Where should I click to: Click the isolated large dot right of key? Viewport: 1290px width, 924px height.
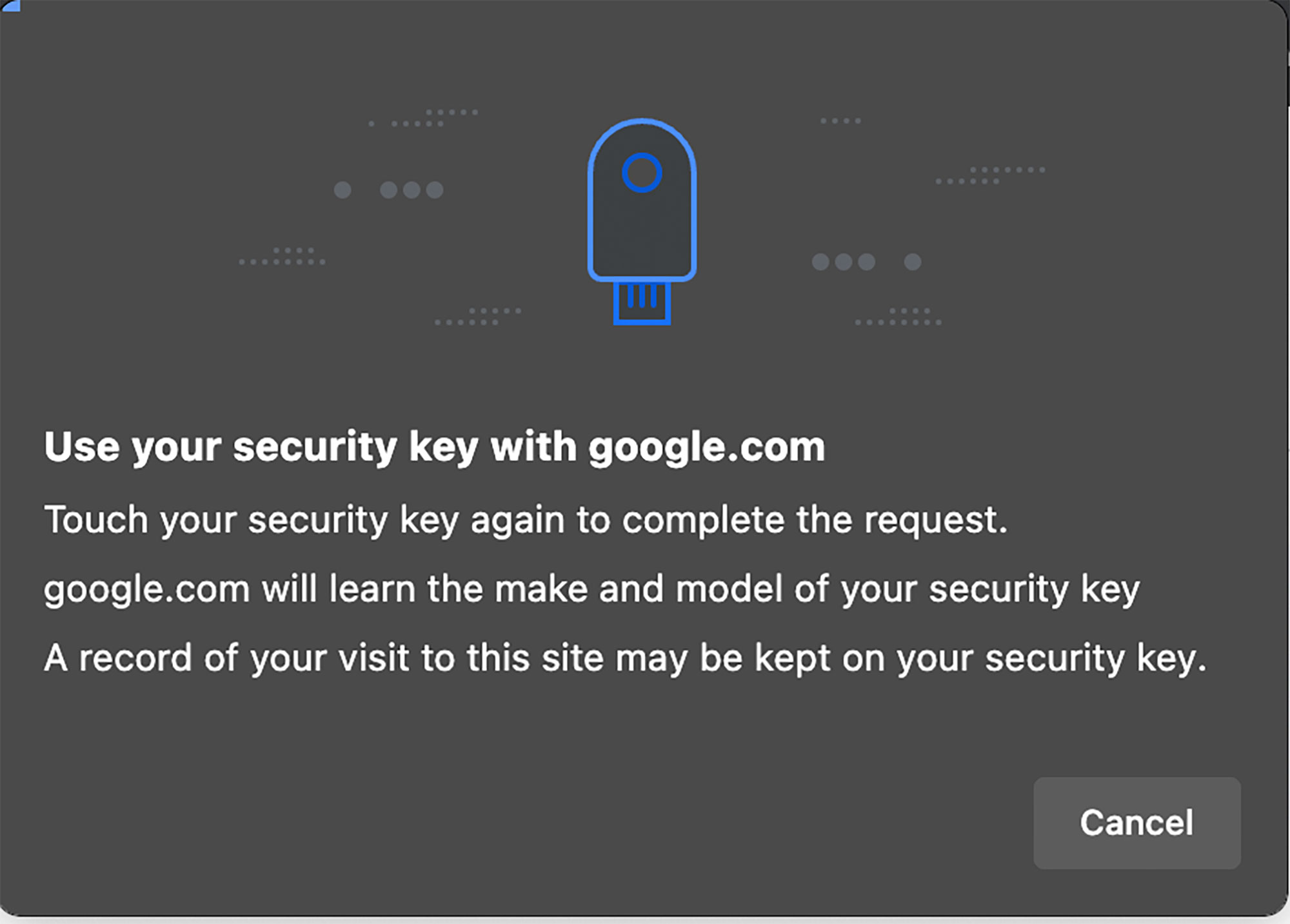point(912,262)
